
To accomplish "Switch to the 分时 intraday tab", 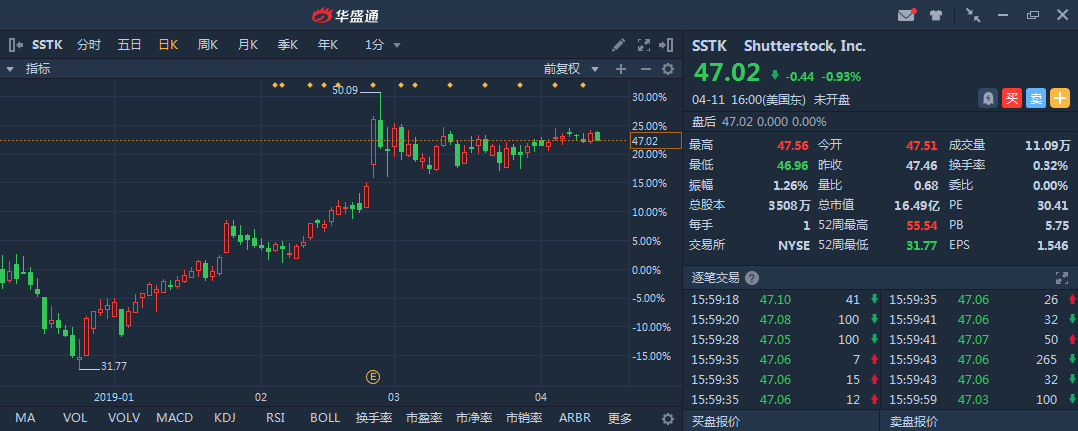I will [x=89, y=45].
